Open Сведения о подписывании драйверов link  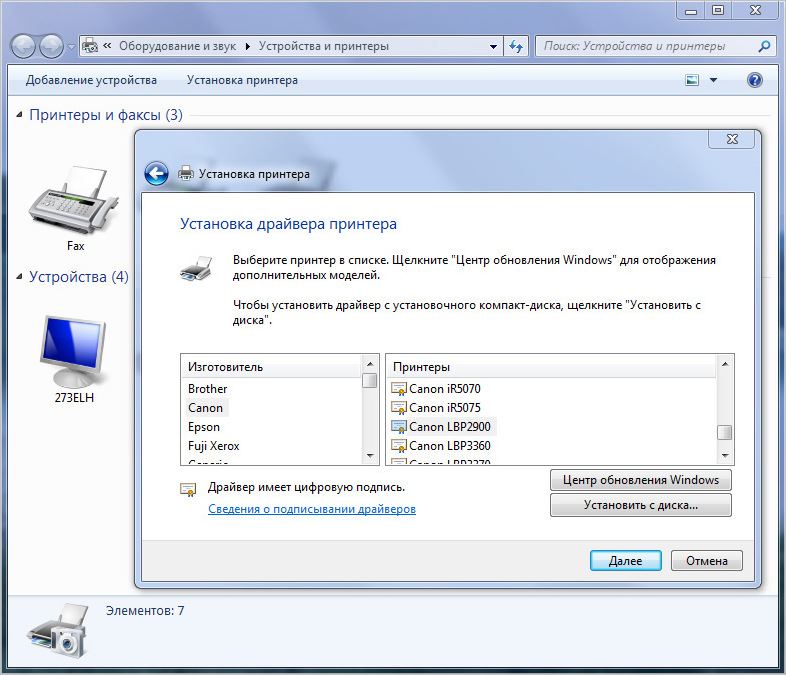coord(311,509)
